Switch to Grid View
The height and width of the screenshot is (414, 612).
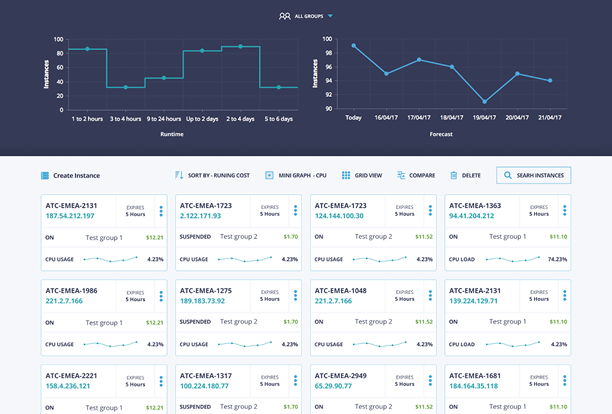[x=361, y=175]
